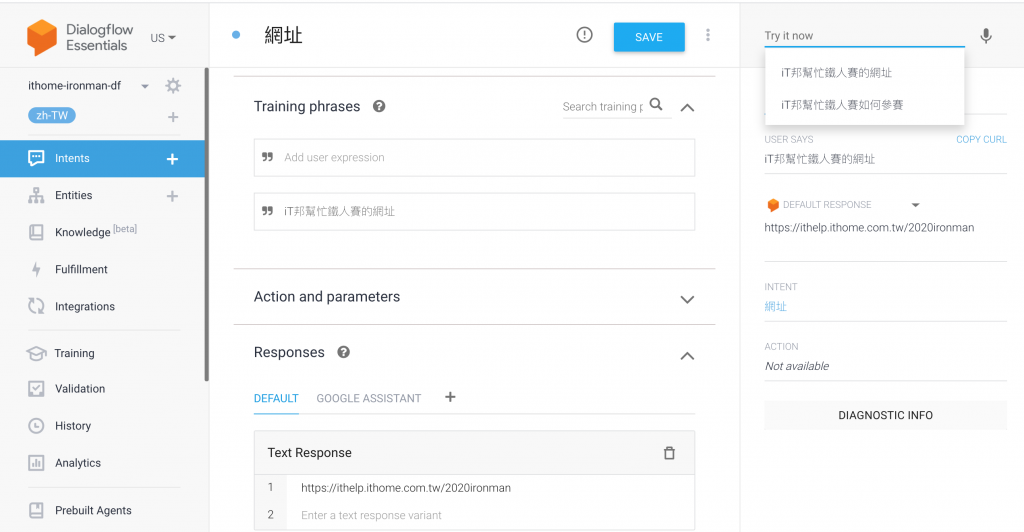The image size is (1024, 532).
Task: Click the blue SAVE button
Action: 649,37
